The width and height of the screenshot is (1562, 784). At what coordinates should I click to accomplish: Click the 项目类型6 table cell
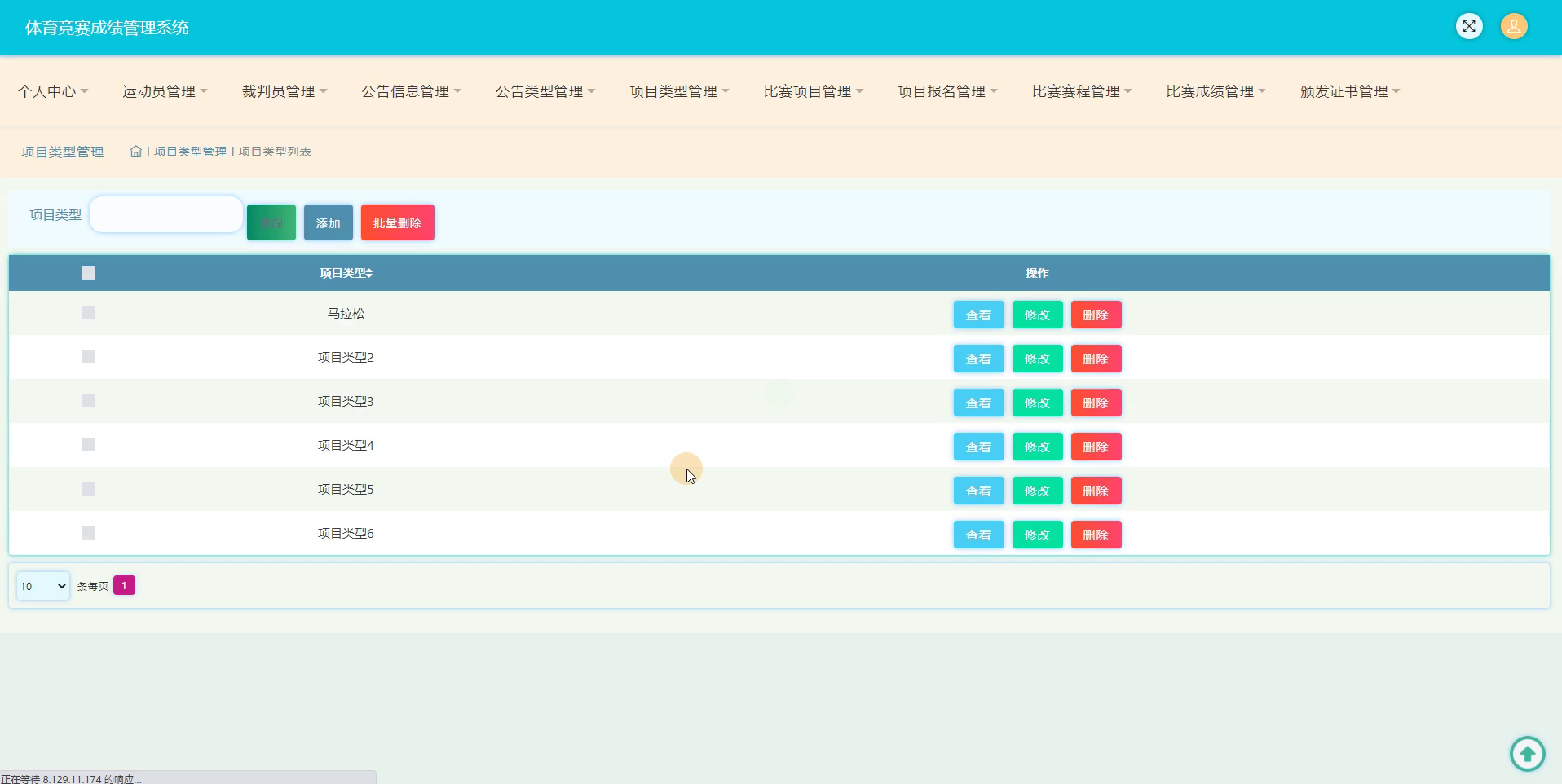pyautogui.click(x=346, y=533)
